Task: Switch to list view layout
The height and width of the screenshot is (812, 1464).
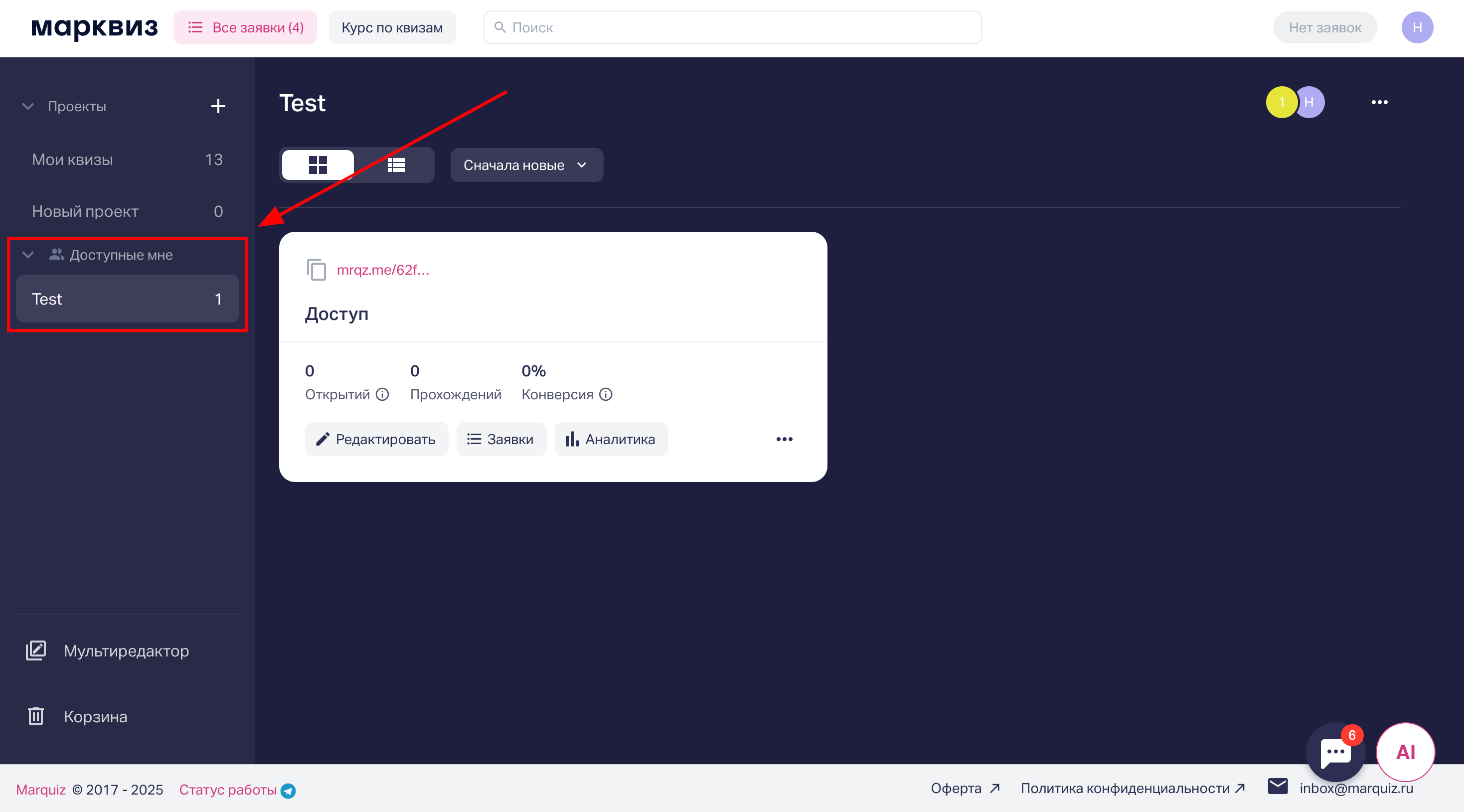Action: click(396, 165)
